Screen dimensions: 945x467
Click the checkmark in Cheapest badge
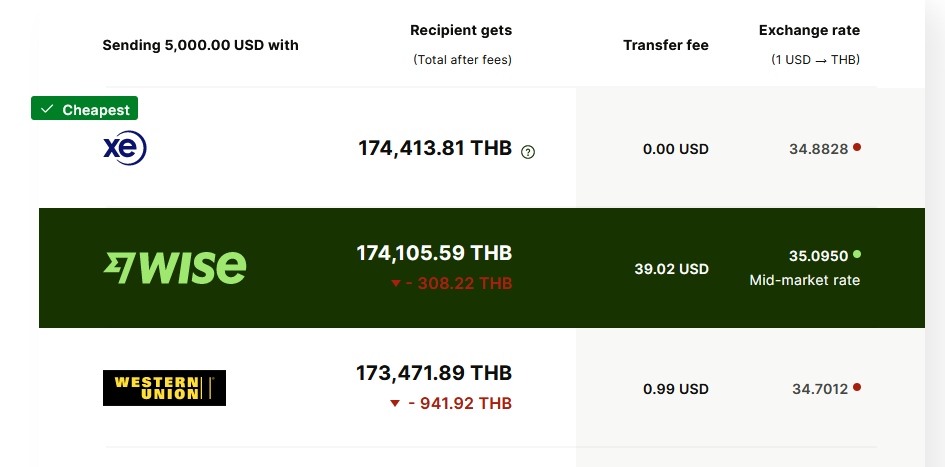tap(46, 109)
